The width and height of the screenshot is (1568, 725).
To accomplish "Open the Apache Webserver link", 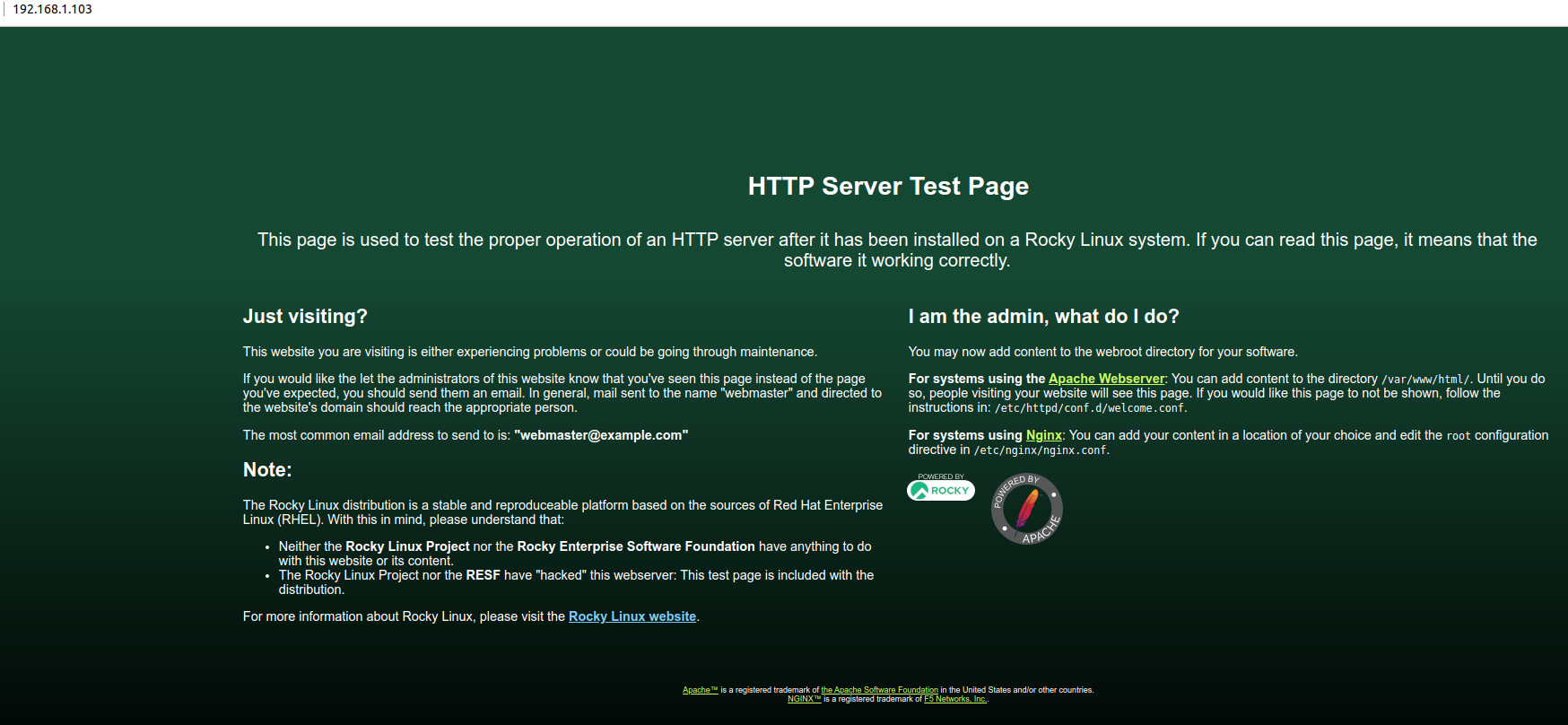I will click(x=1106, y=379).
